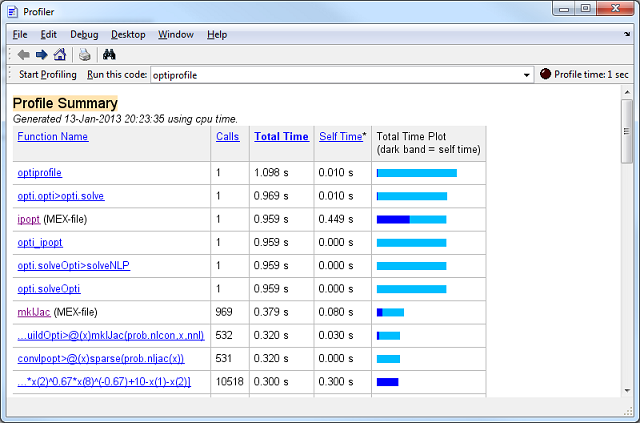The height and width of the screenshot is (423, 640).
Task: Click the '969' calls cell
Action: pos(224,312)
